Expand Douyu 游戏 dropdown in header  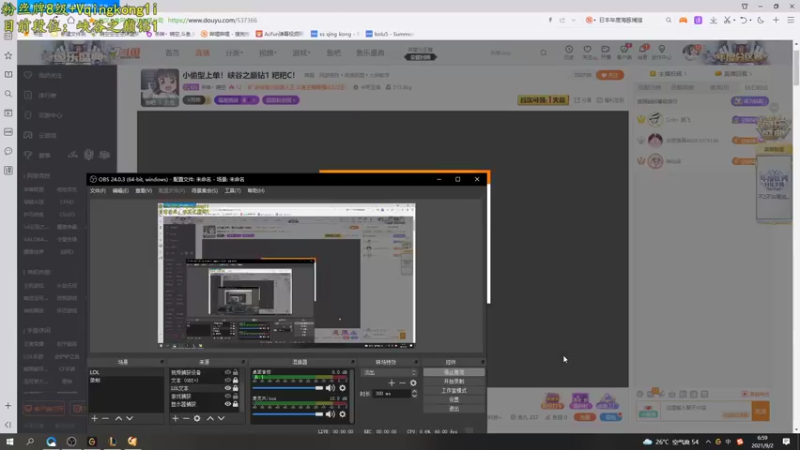pyautogui.click(x=301, y=53)
